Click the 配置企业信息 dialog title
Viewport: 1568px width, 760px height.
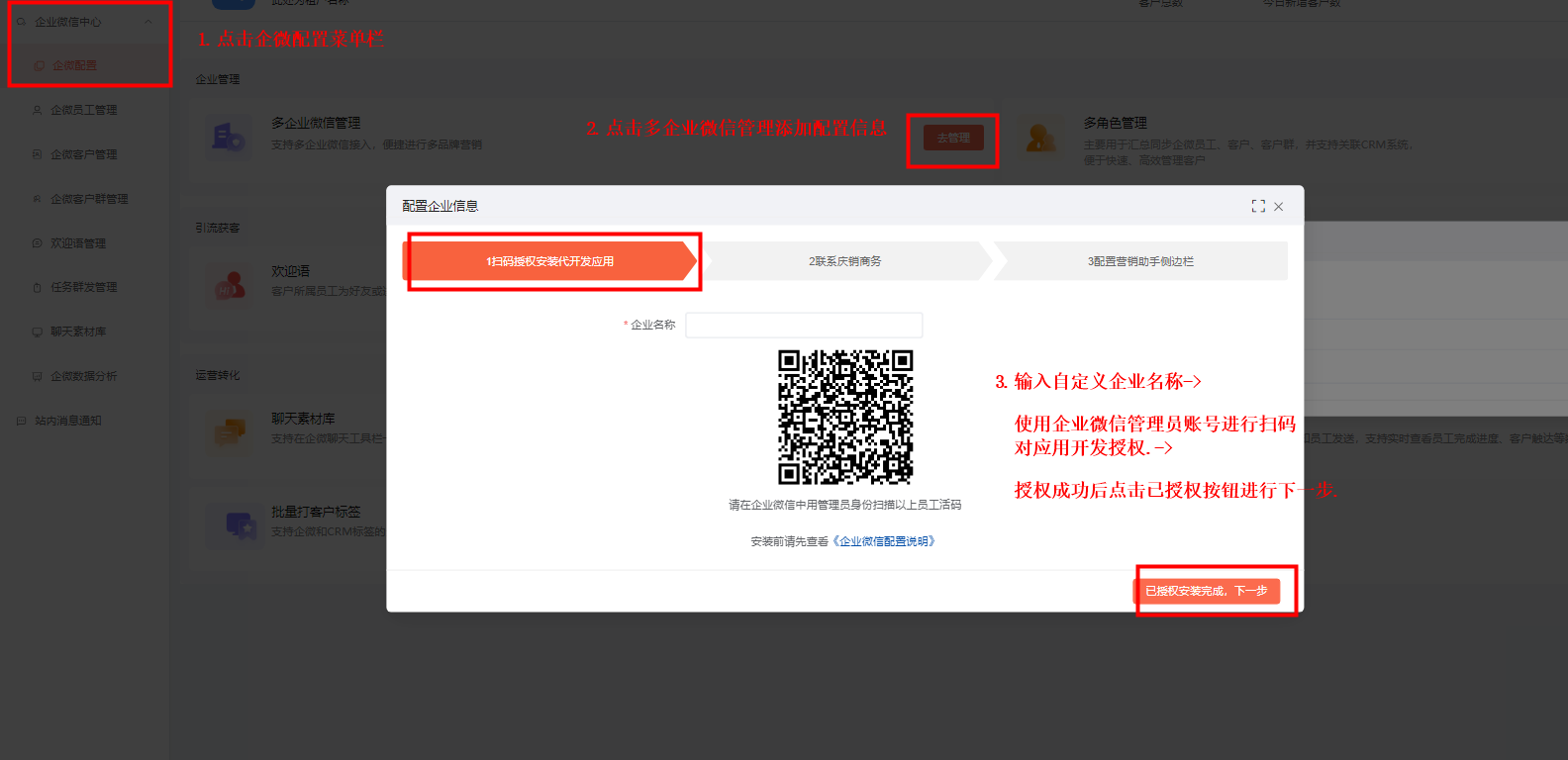click(x=441, y=206)
